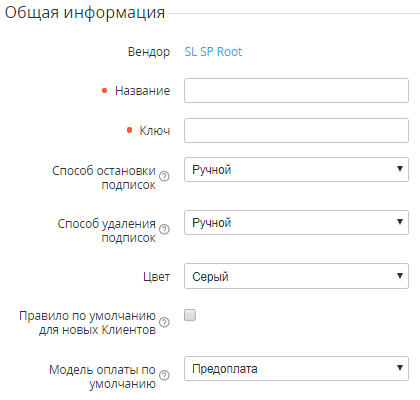Image resolution: width=420 pixels, height=400 pixels.
Task: Show help for Модель оплаты по умолчанию
Action: point(164,376)
